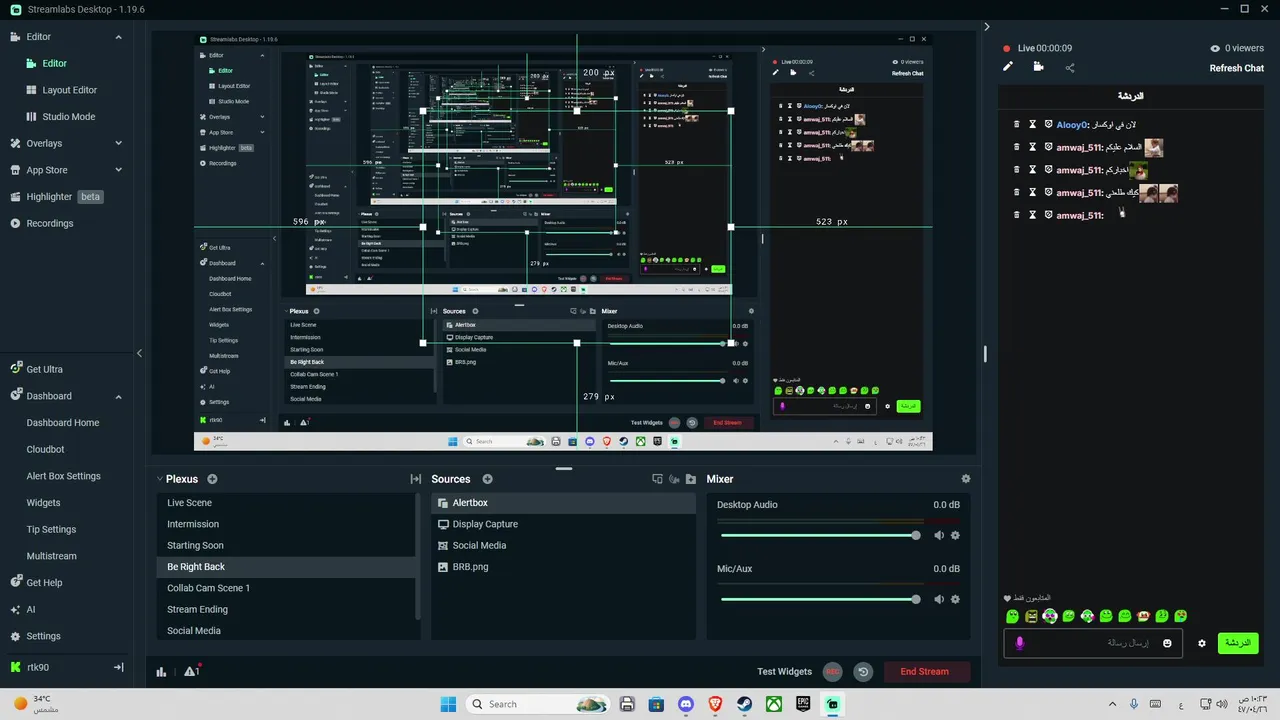Open Mixer advanced audio settings gear
The image size is (1280, 720).
965,479
